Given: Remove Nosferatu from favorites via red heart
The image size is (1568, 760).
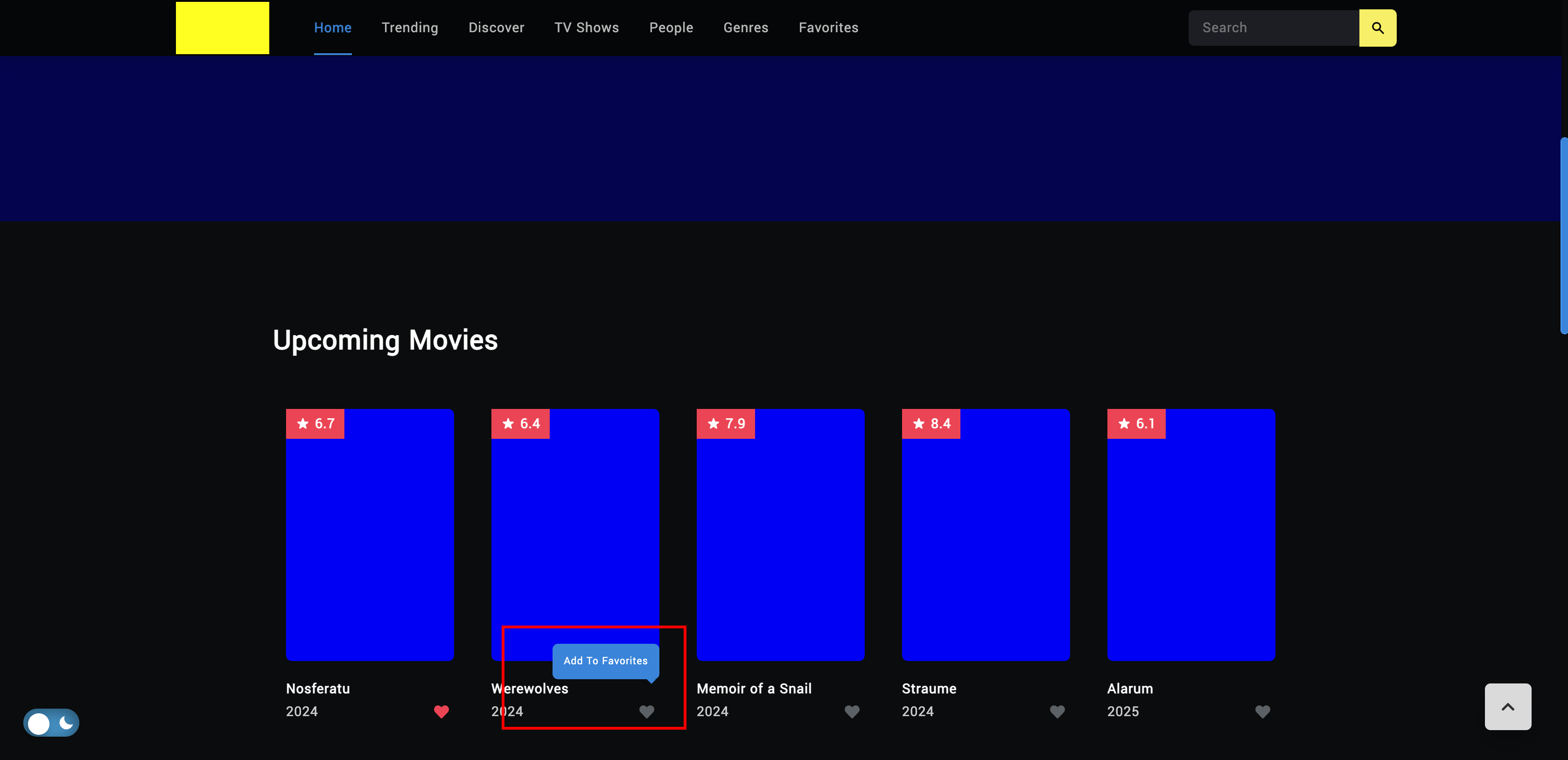Looking at the screenshot, I should click(x=441, y=711).
